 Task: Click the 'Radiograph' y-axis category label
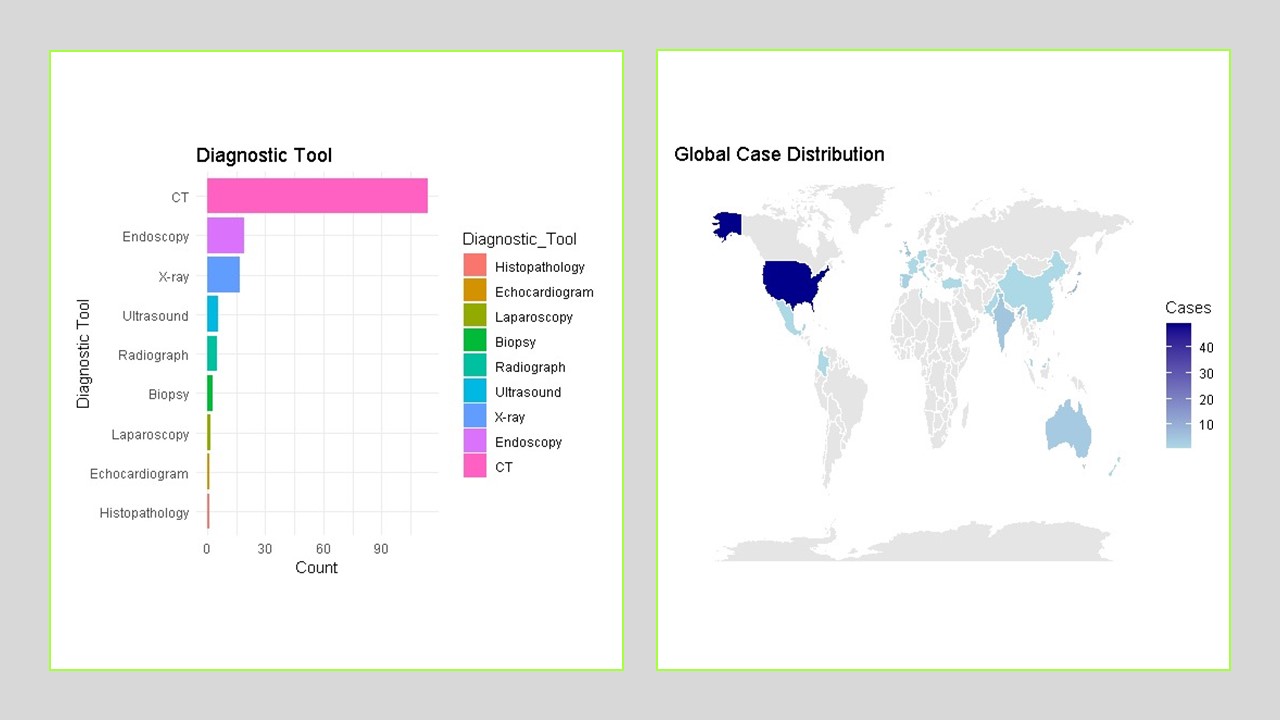(153, 355)
